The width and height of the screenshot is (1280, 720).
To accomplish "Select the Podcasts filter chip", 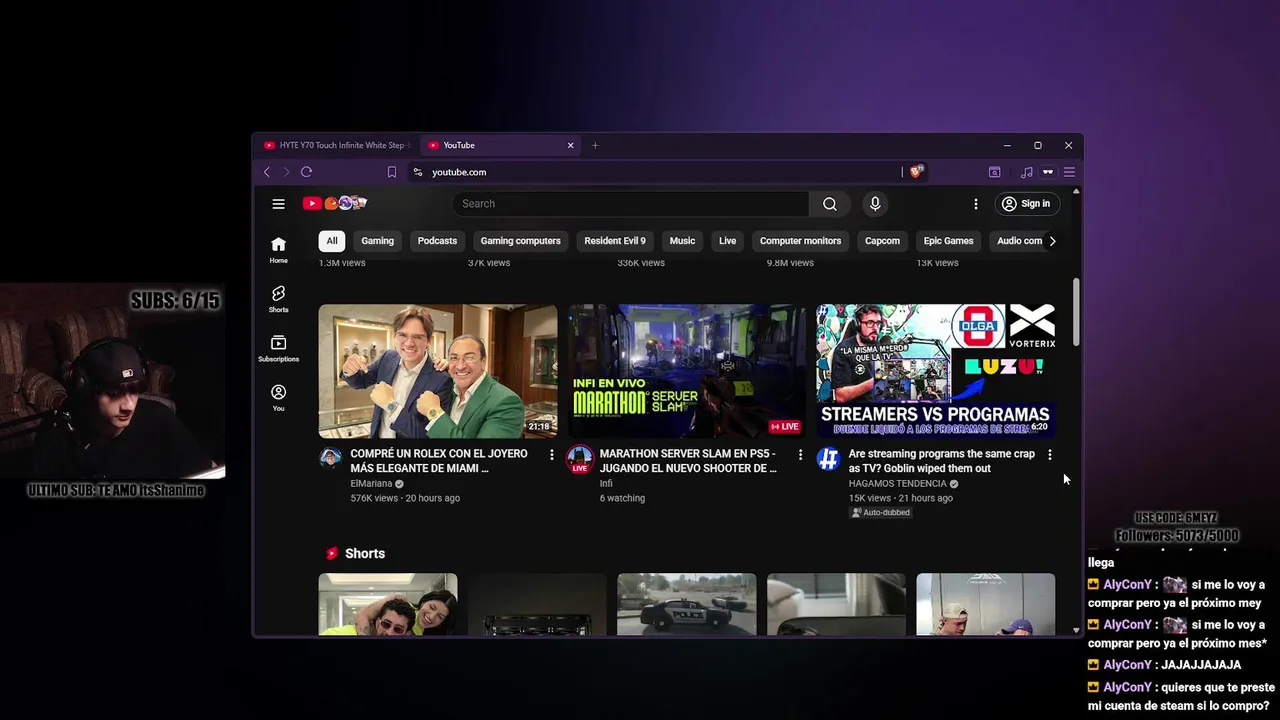I will 437,241.
